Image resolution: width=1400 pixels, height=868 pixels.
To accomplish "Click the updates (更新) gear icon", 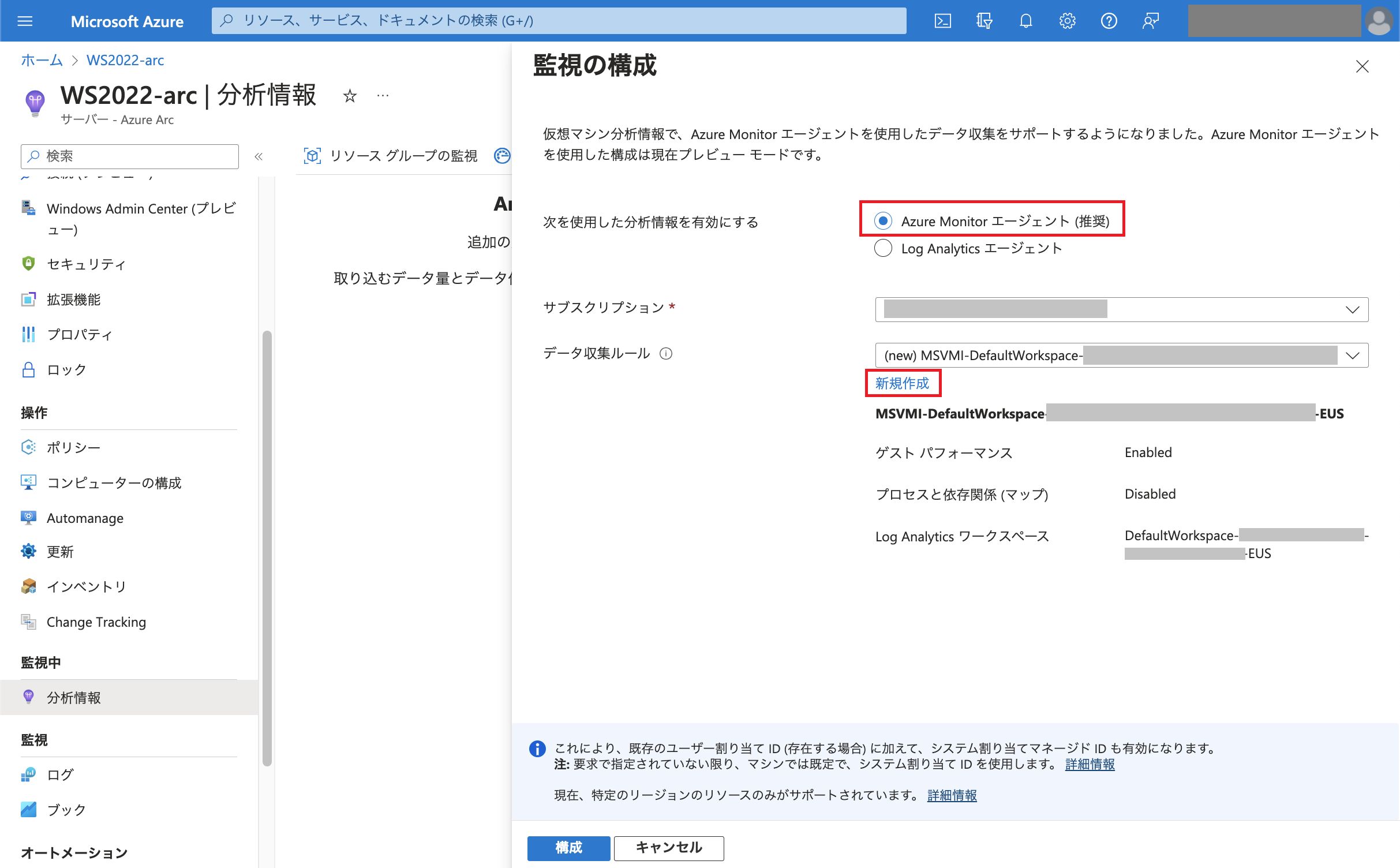I will pos(28,551).
